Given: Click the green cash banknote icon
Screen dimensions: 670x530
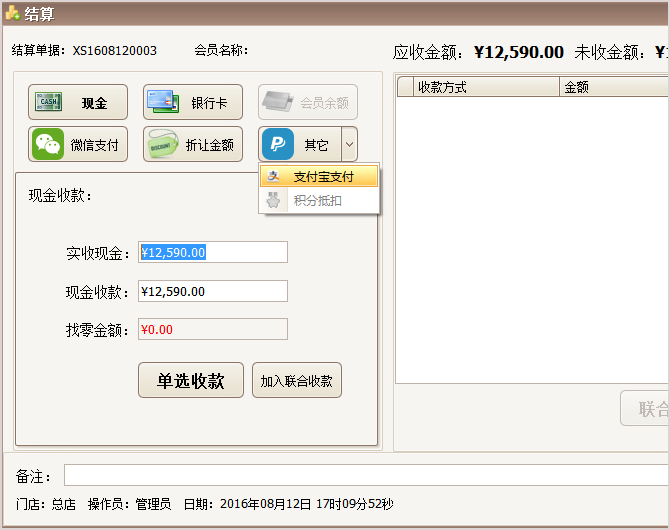Looking at the screenshot, I should click(x=48, y=102).
